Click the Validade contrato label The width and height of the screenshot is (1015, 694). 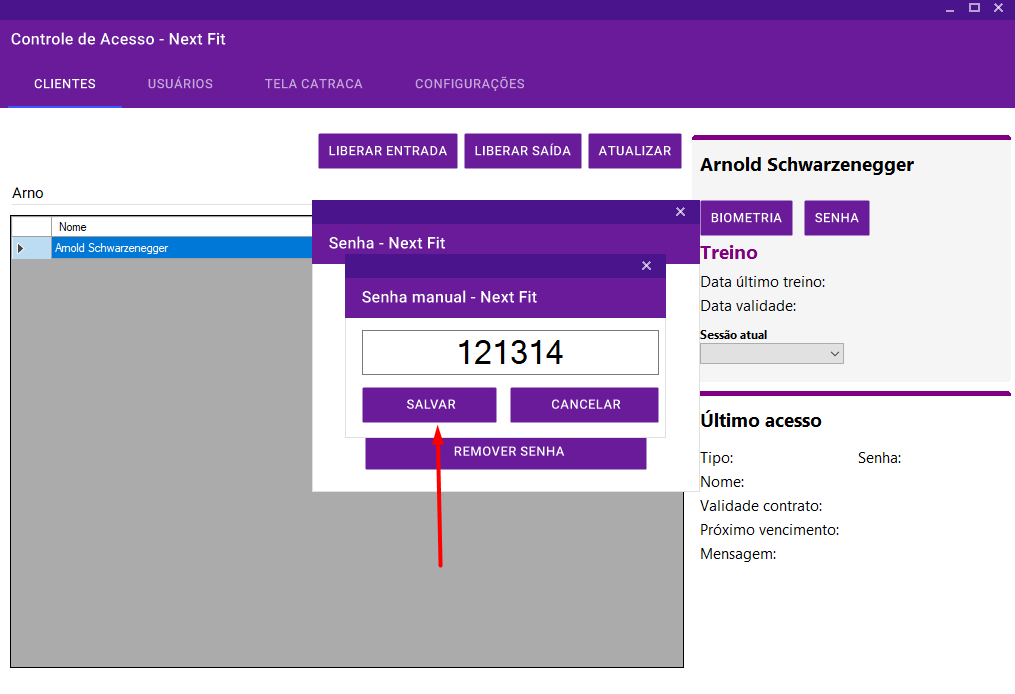point(761,506)
